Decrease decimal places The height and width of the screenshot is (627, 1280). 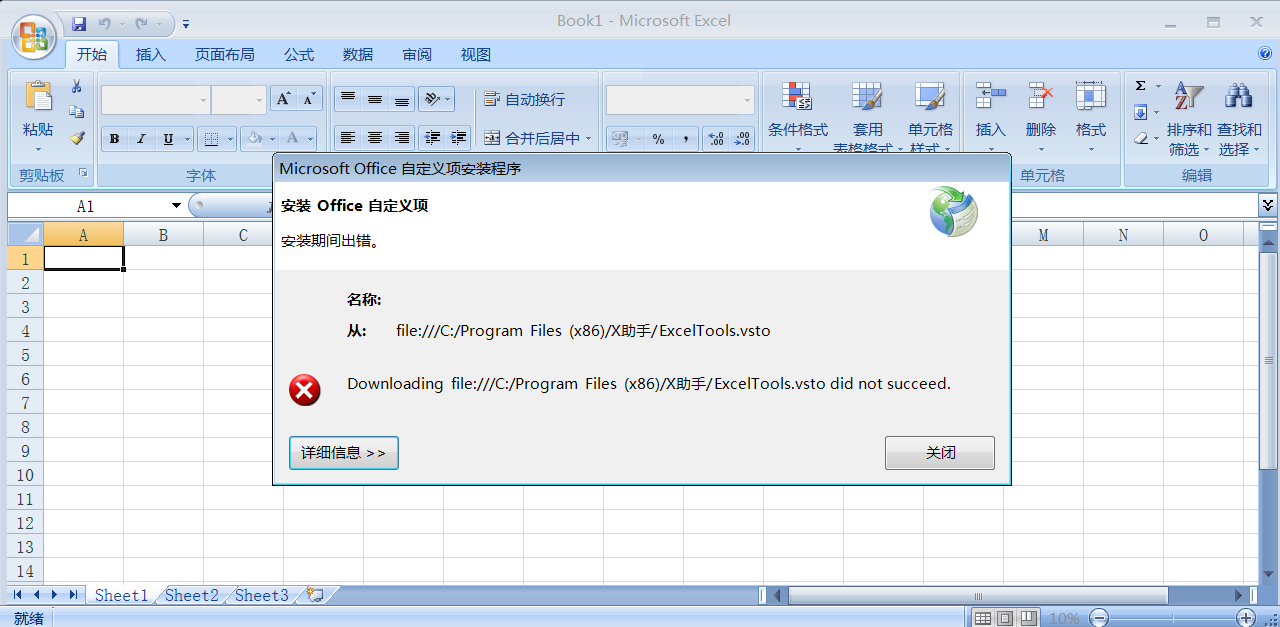[742, 139]
